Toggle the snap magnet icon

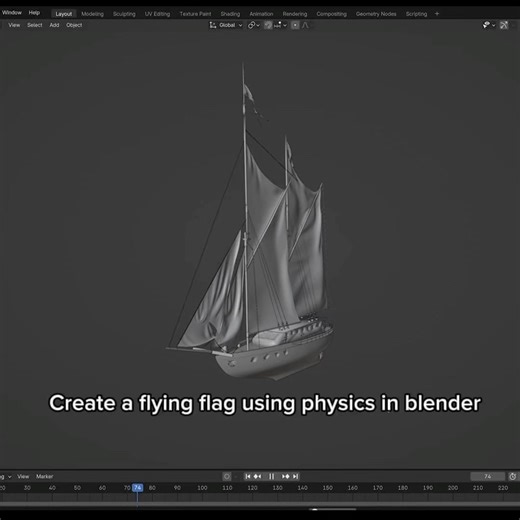[x=268, y=25]
